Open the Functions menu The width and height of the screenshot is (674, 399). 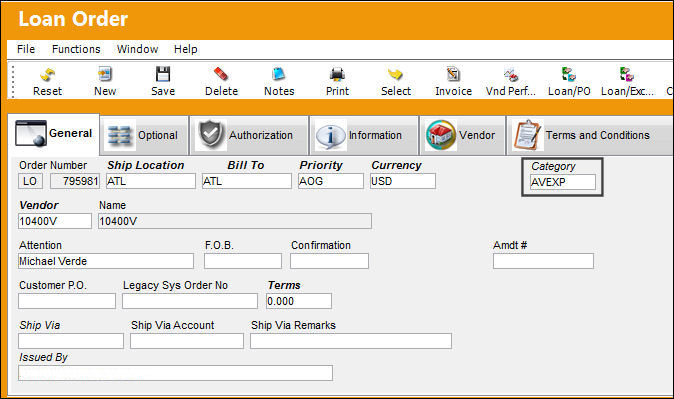tap(76, 49)
